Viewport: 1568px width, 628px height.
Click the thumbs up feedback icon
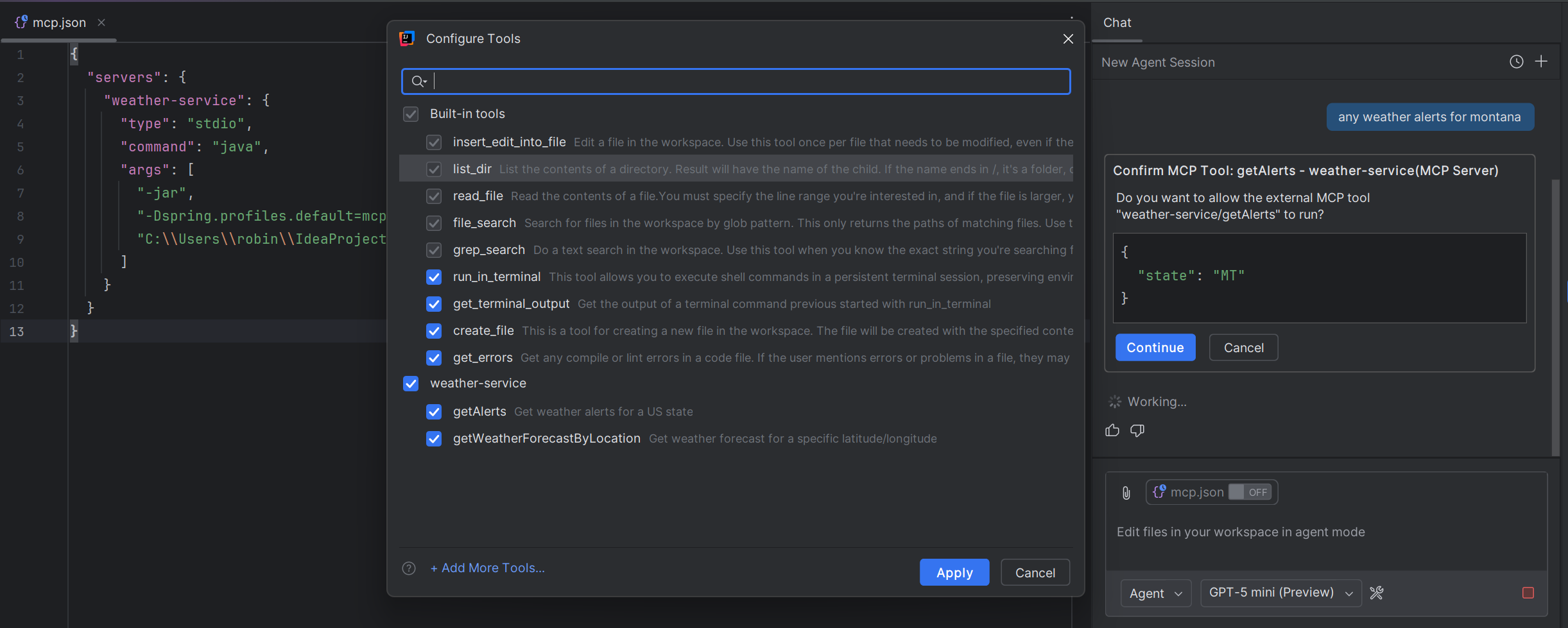(x=1112, y=430)
